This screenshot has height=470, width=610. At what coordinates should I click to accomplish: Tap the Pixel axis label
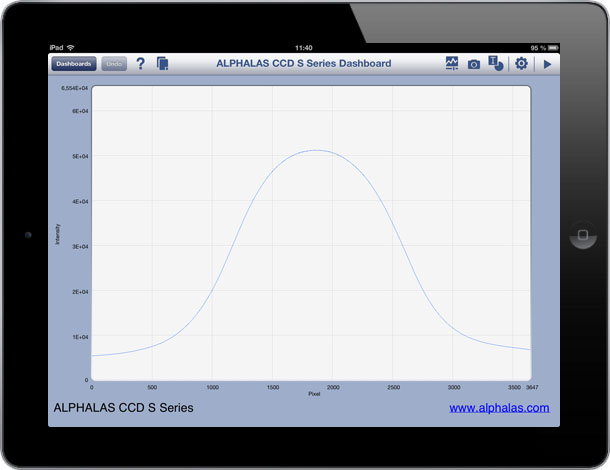coord(314,393)
